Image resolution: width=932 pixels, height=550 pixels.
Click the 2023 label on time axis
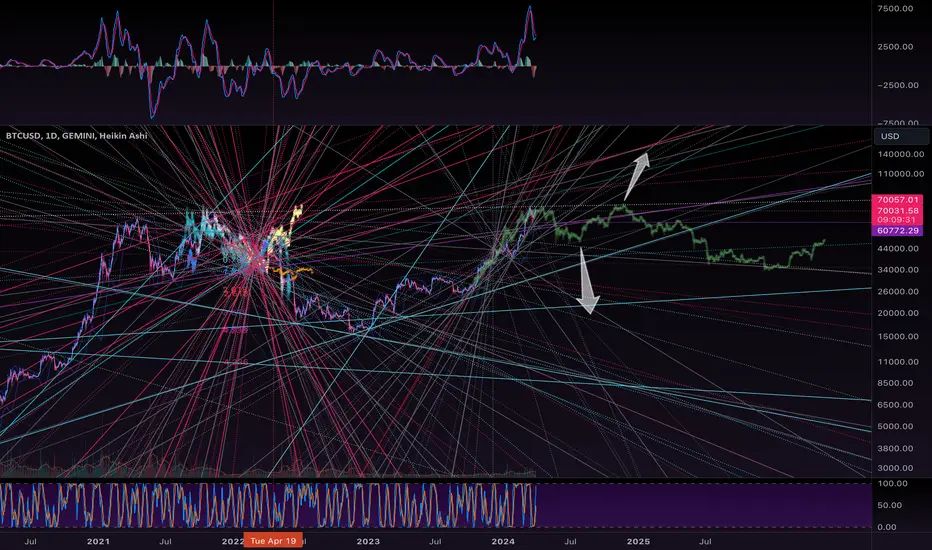368,542
